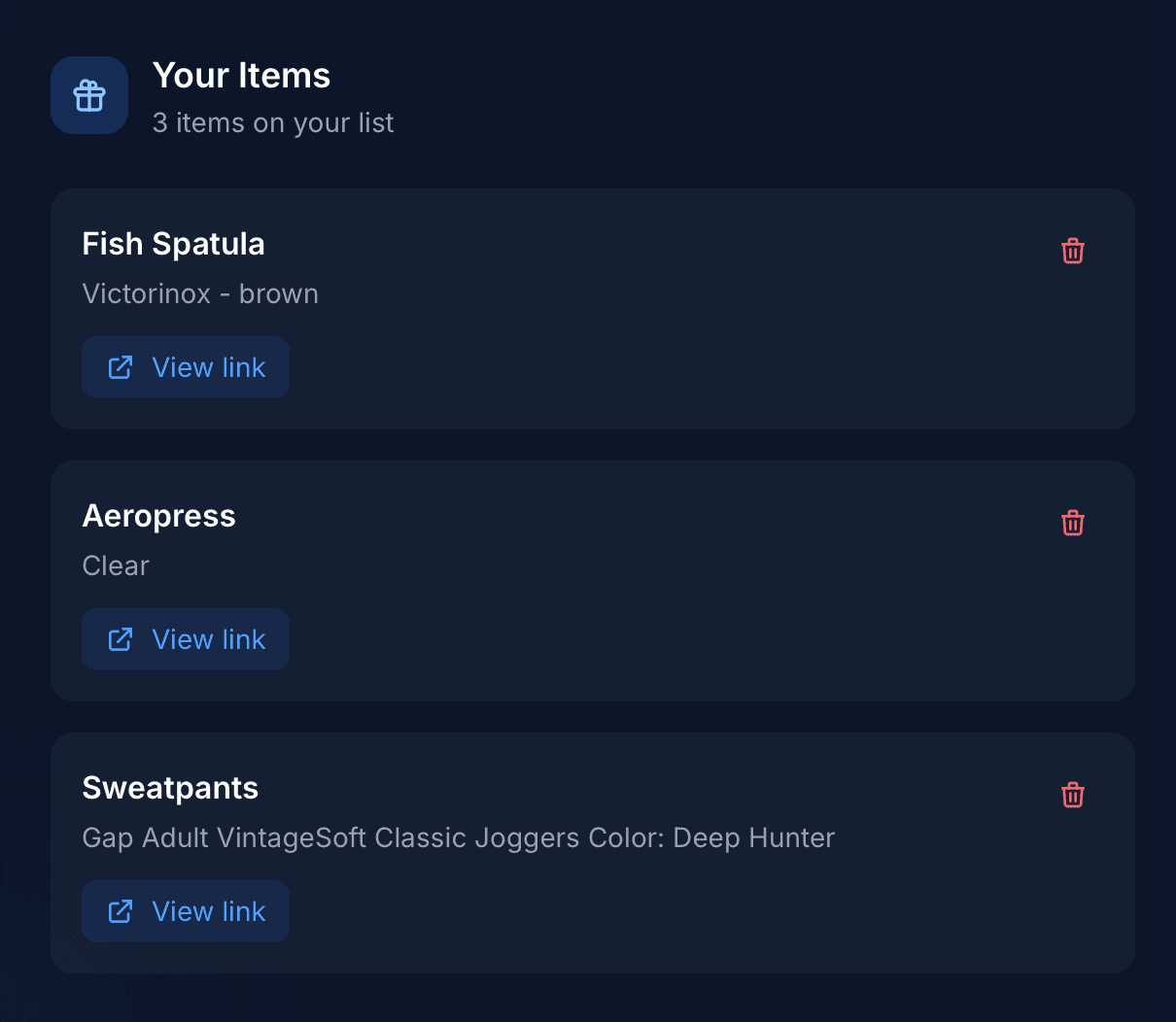Select the Fish Spatula item title
Screen dimensions: 1176x1022
tap(173, 244)
